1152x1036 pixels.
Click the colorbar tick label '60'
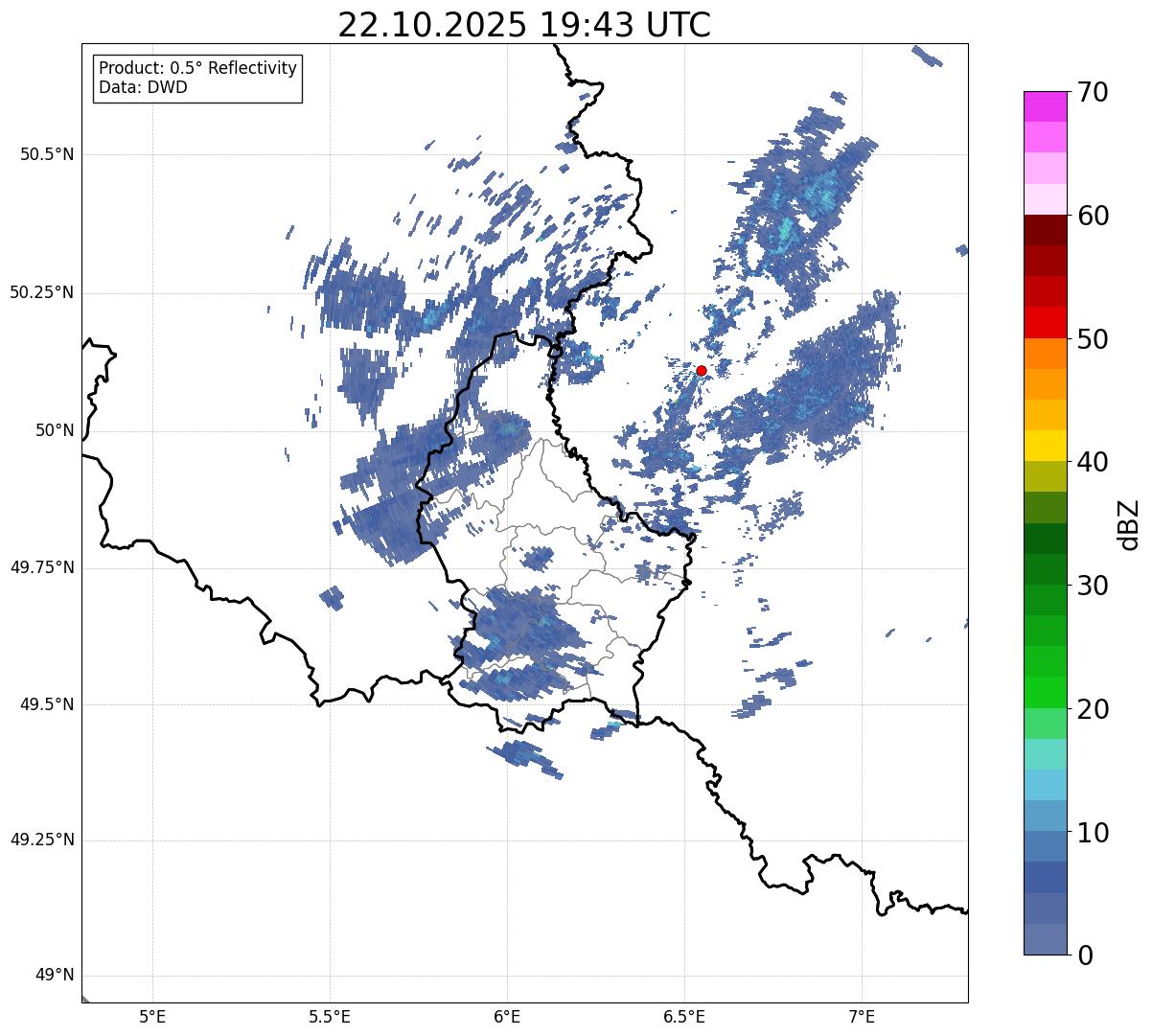tap(1093, 216)
